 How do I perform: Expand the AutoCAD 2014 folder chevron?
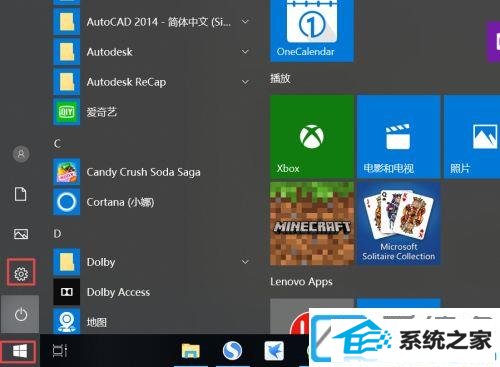245,22
